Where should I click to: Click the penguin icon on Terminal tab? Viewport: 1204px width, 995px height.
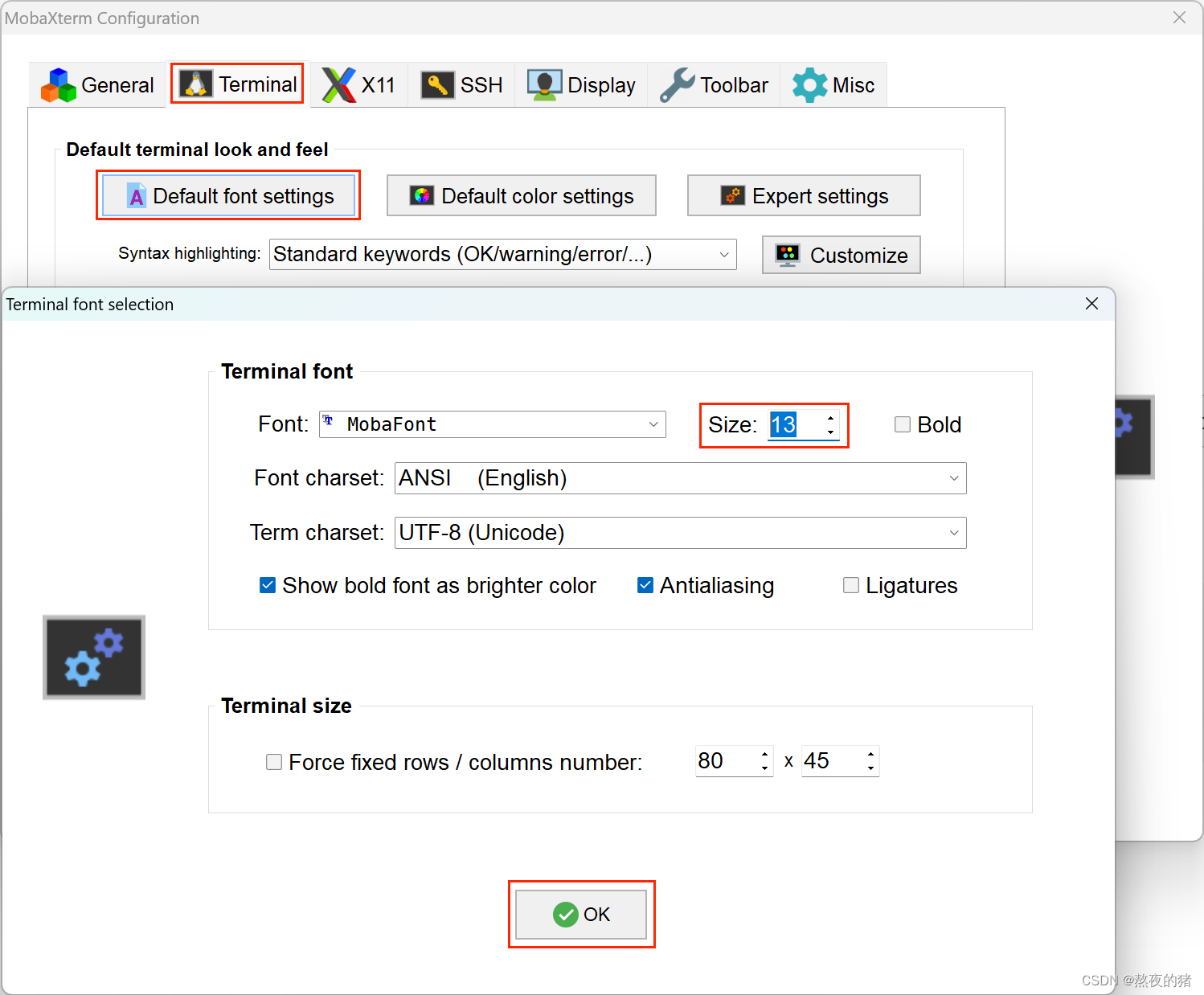click(x=196, y=84)
